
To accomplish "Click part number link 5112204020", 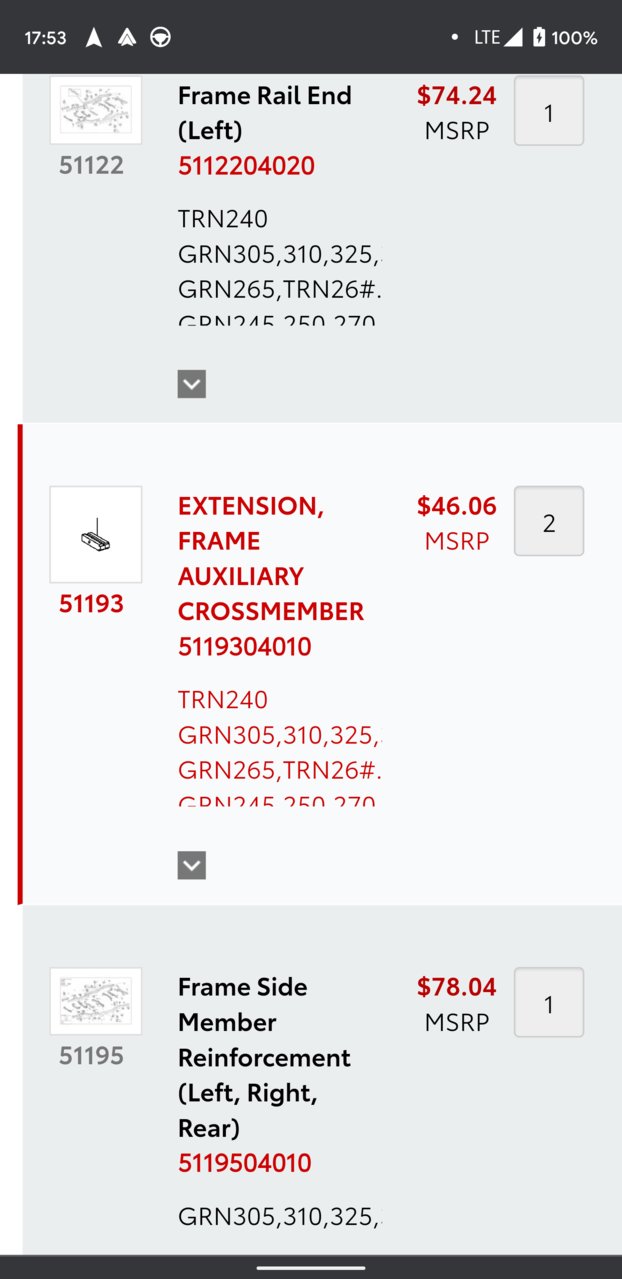I will tap(246, 166).
